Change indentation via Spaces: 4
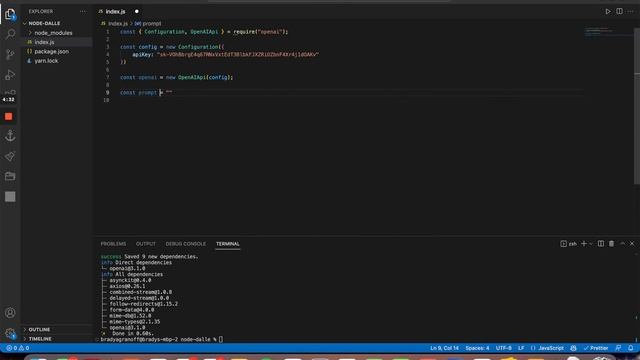Image resolution: width=640 pixels, height=360 pixels. pos(477,348)
